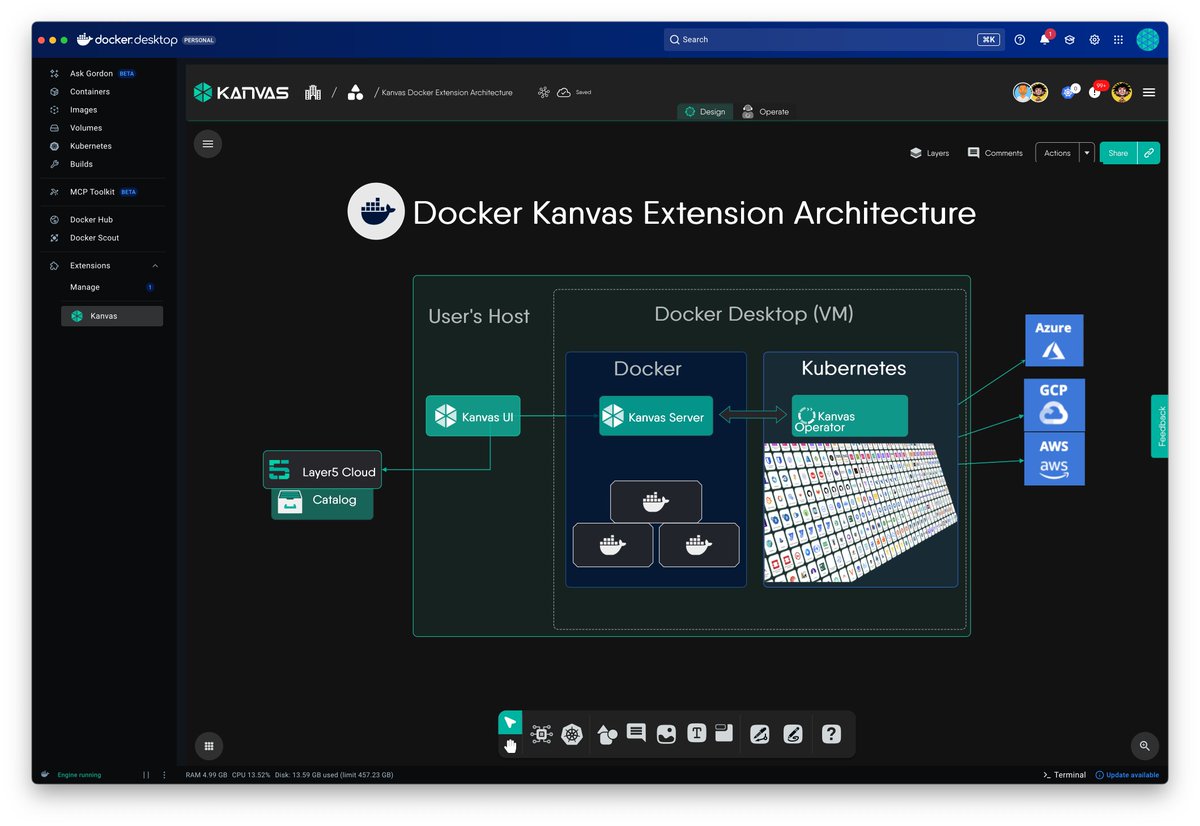The height and width of the screenshot is (826, 1200).
Task: Click the Kanvas logo in header
Action: click(x=241, y=92)
